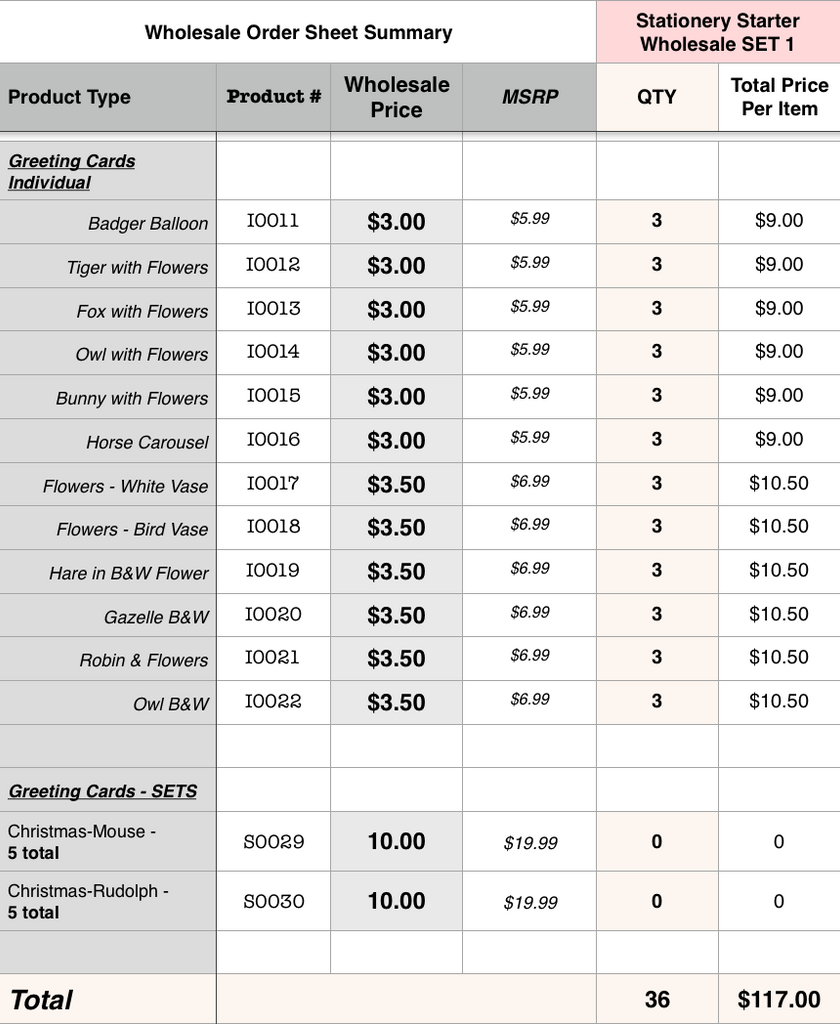This screenshot has width=840, height=1024.
Task: Click the total quantity value 36
Action: click(x=657, y=999)
